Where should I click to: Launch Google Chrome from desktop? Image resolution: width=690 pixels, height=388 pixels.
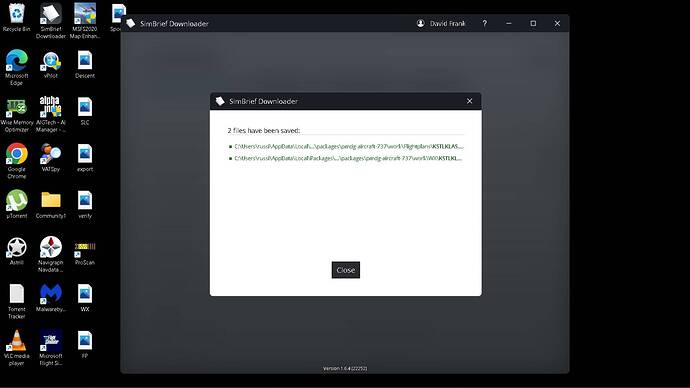[x=16, y=161]
